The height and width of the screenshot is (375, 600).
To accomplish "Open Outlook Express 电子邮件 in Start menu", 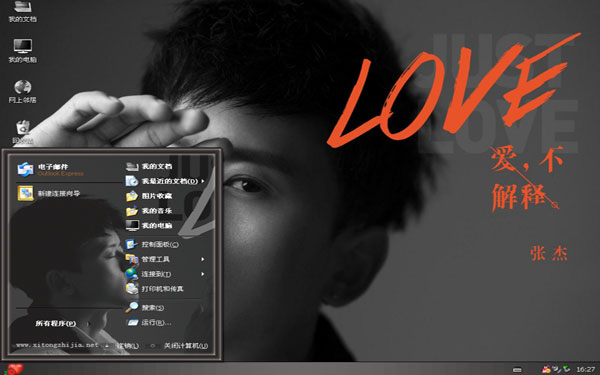I will [51, 170].
